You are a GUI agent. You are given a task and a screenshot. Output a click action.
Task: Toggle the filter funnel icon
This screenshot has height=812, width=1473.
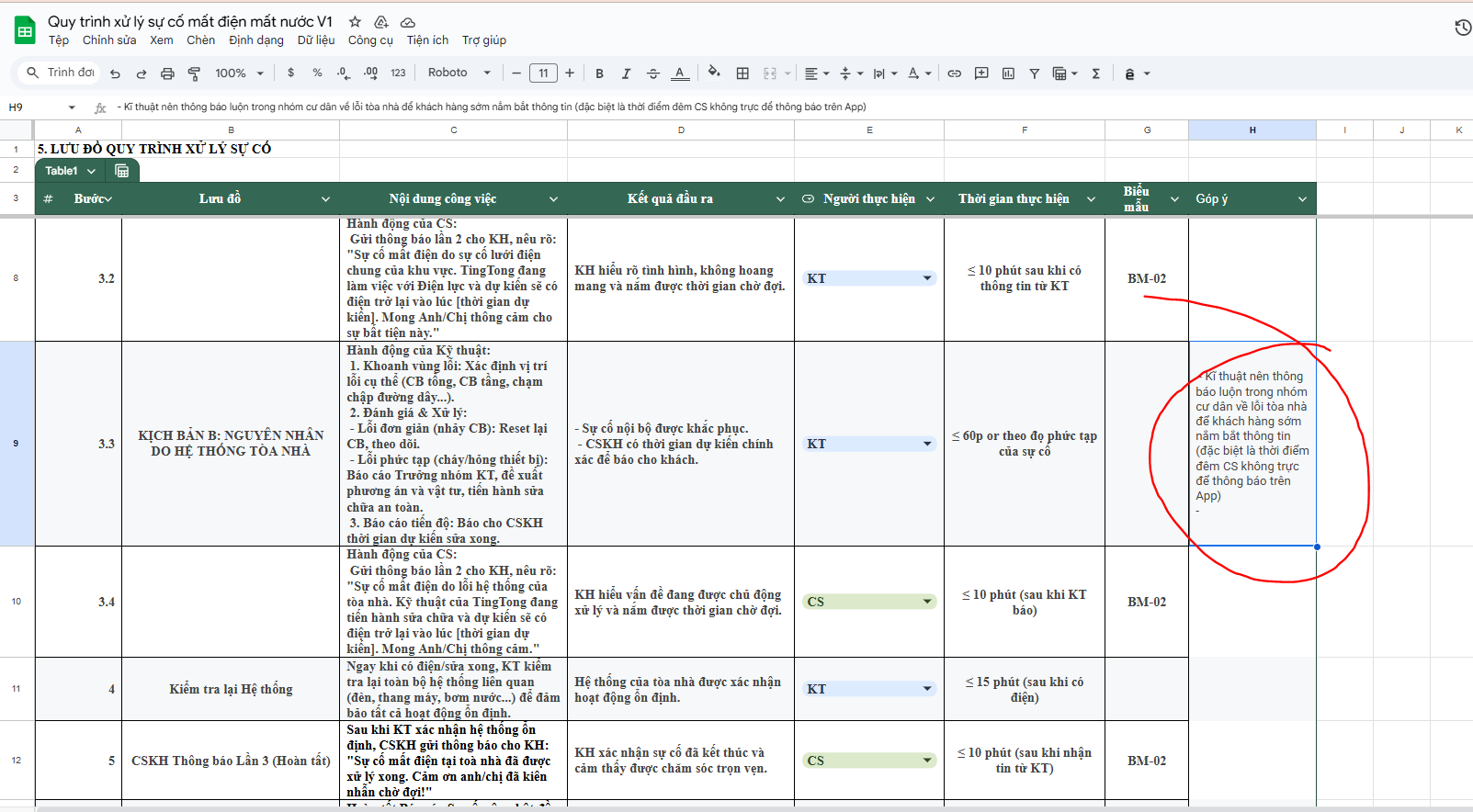[1034, 73]
